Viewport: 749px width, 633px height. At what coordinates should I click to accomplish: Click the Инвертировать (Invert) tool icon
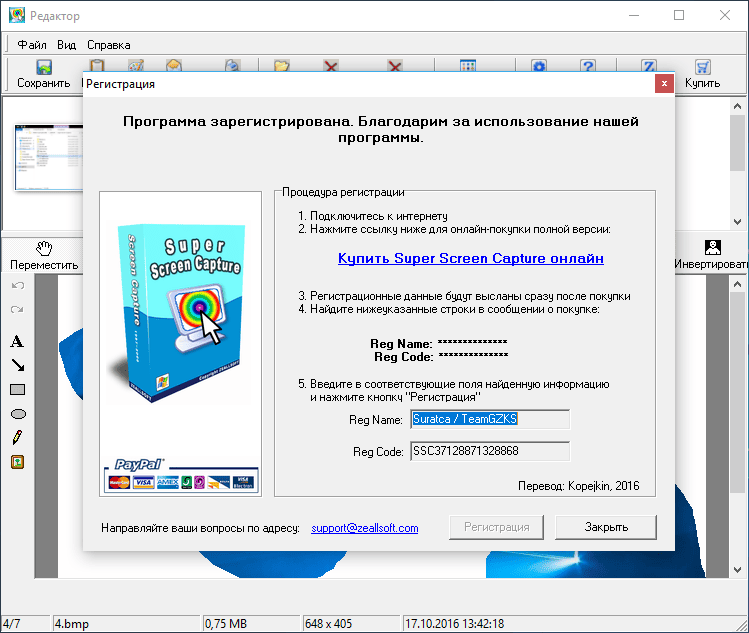(712, 248)
